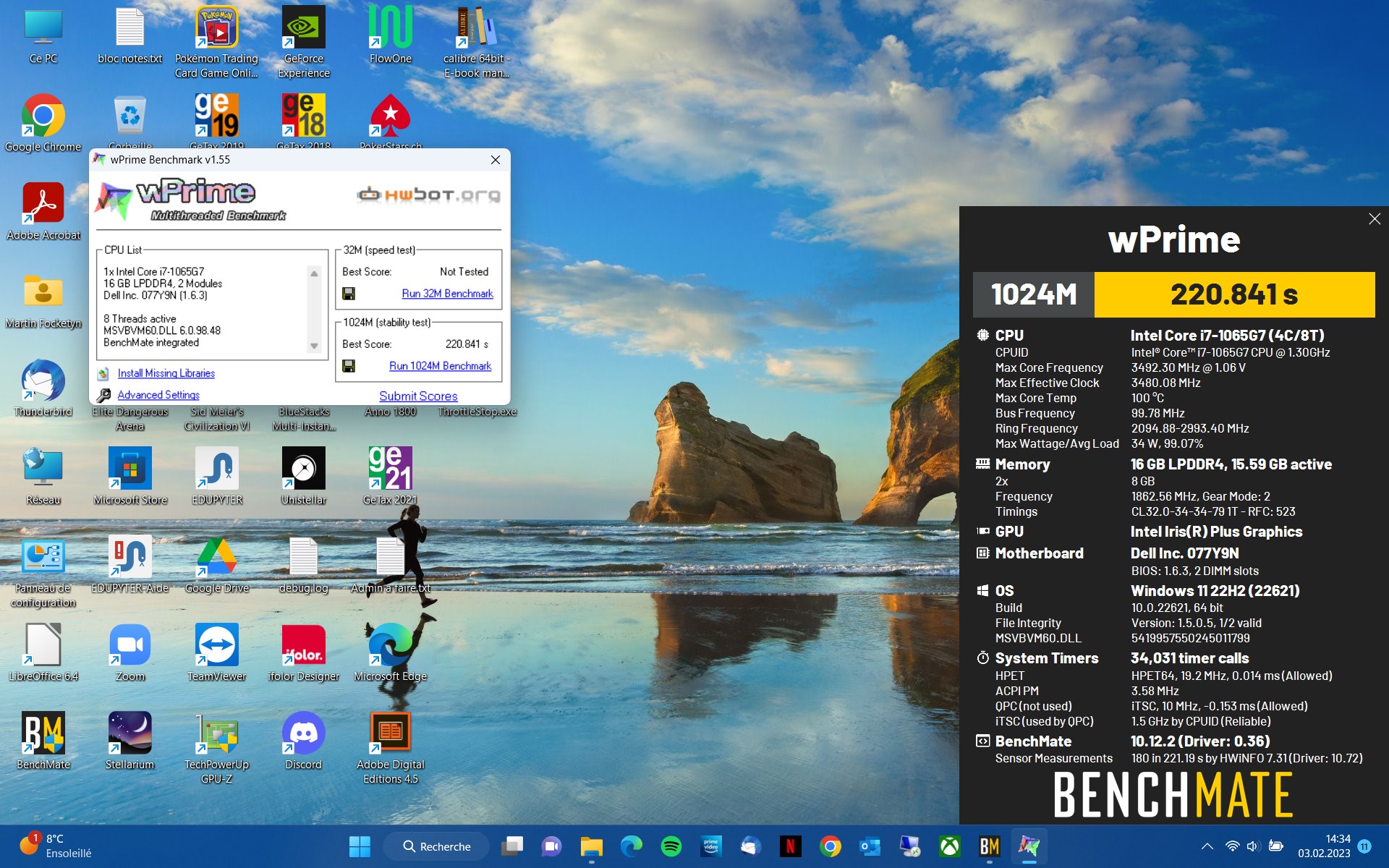Select Pokémon Trading Card Game icon

tap(217, 42)
